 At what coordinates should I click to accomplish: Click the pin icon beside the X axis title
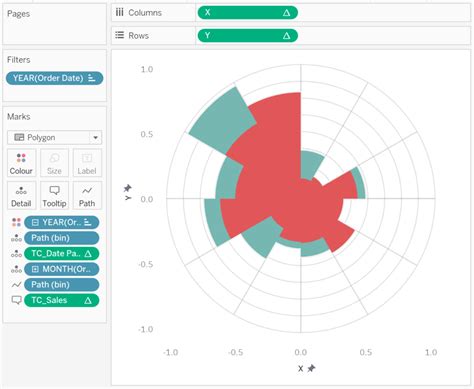click(x=311, y=368)
